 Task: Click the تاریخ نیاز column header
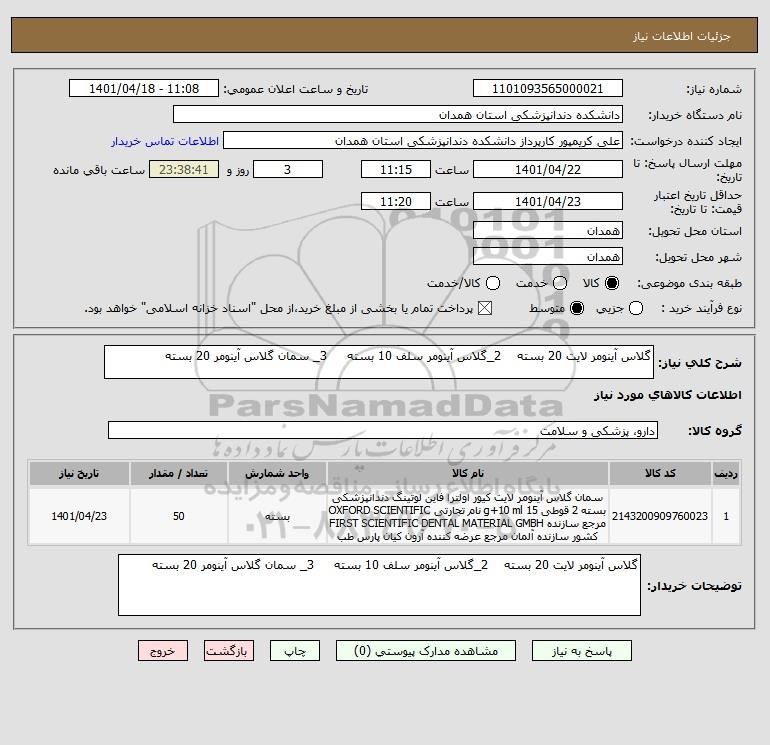(79, 473)
